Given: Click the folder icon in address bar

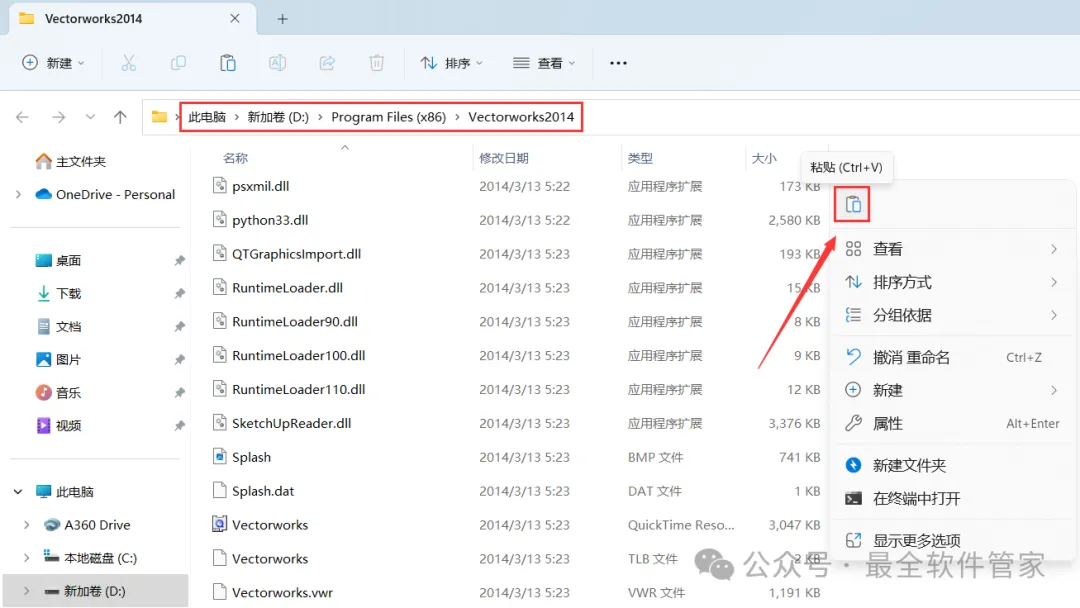Looking at the screenshot, I should pos(159,116).
